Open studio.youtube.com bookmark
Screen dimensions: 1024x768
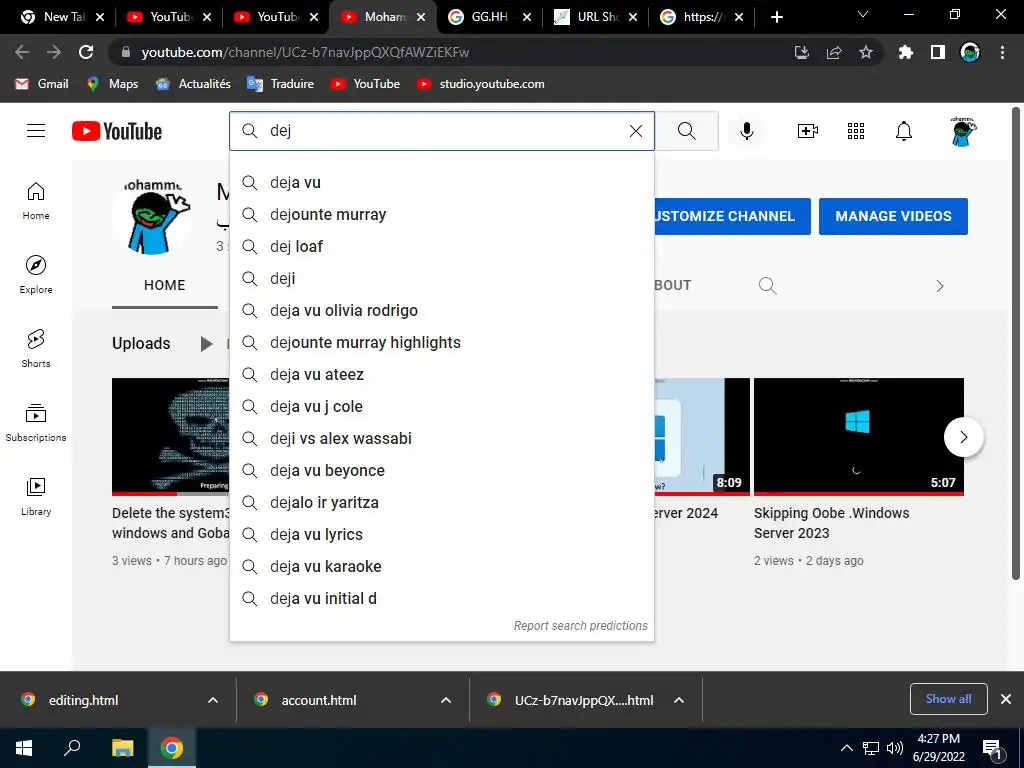tap(480, 84)
